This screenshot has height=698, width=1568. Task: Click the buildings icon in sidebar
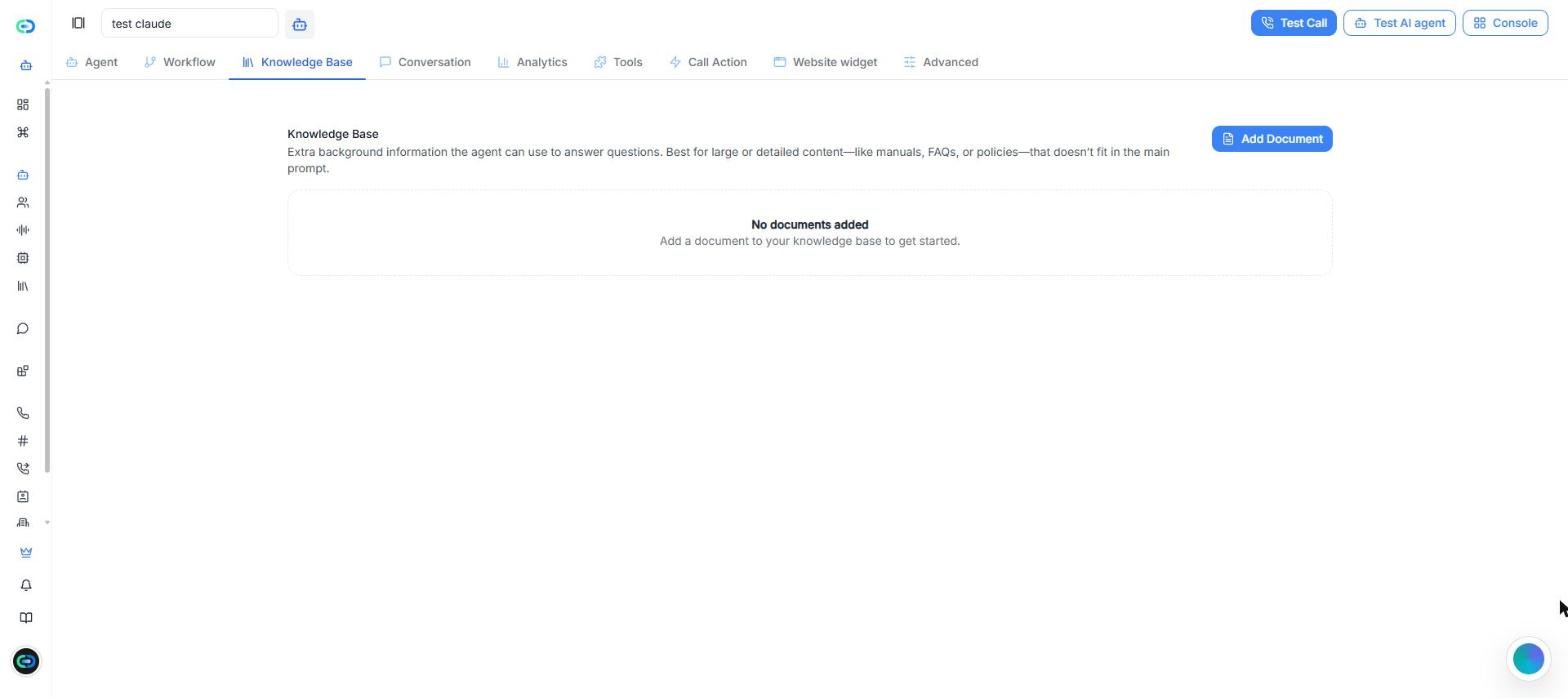click(x=23, y=522)
